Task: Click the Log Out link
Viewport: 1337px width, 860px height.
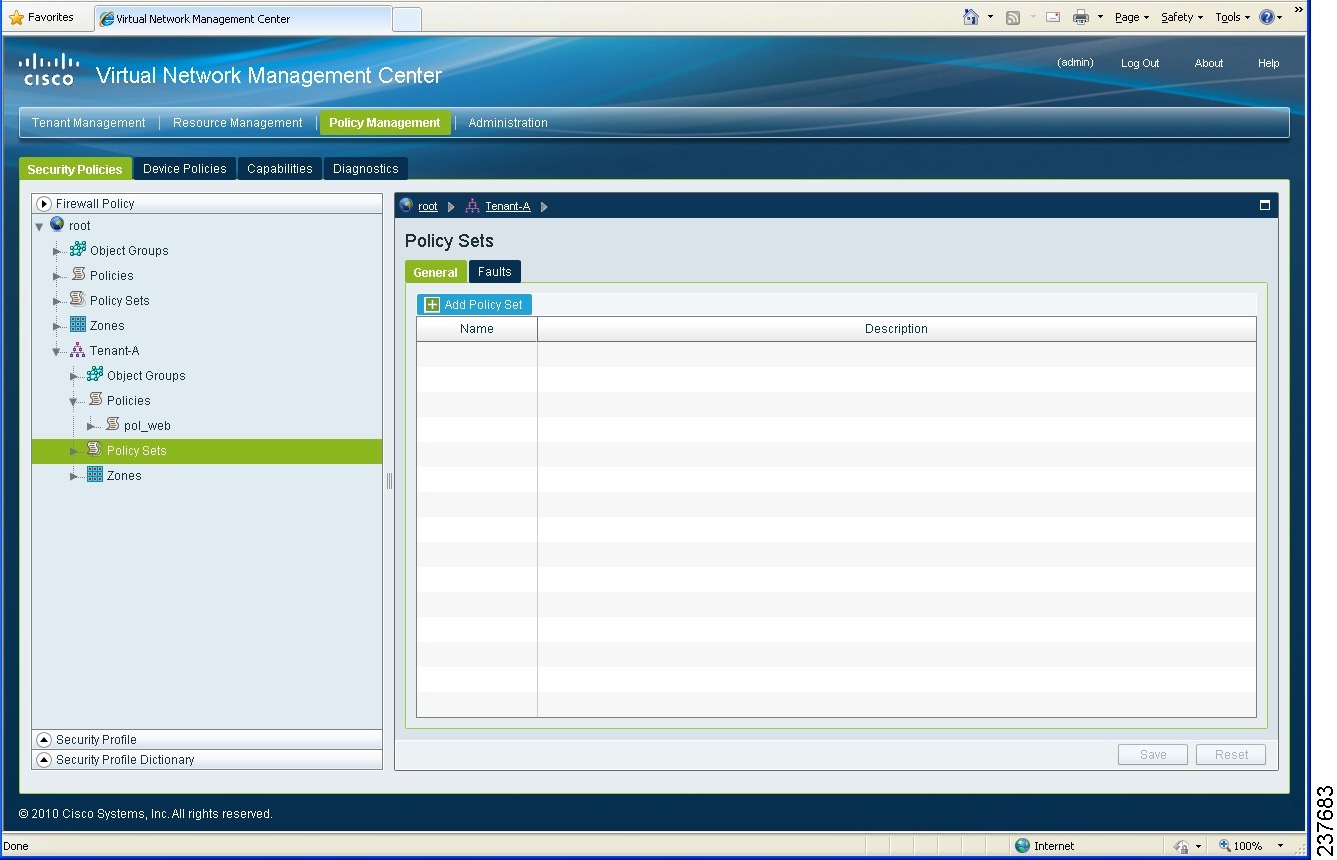Action: [1140, 63]
